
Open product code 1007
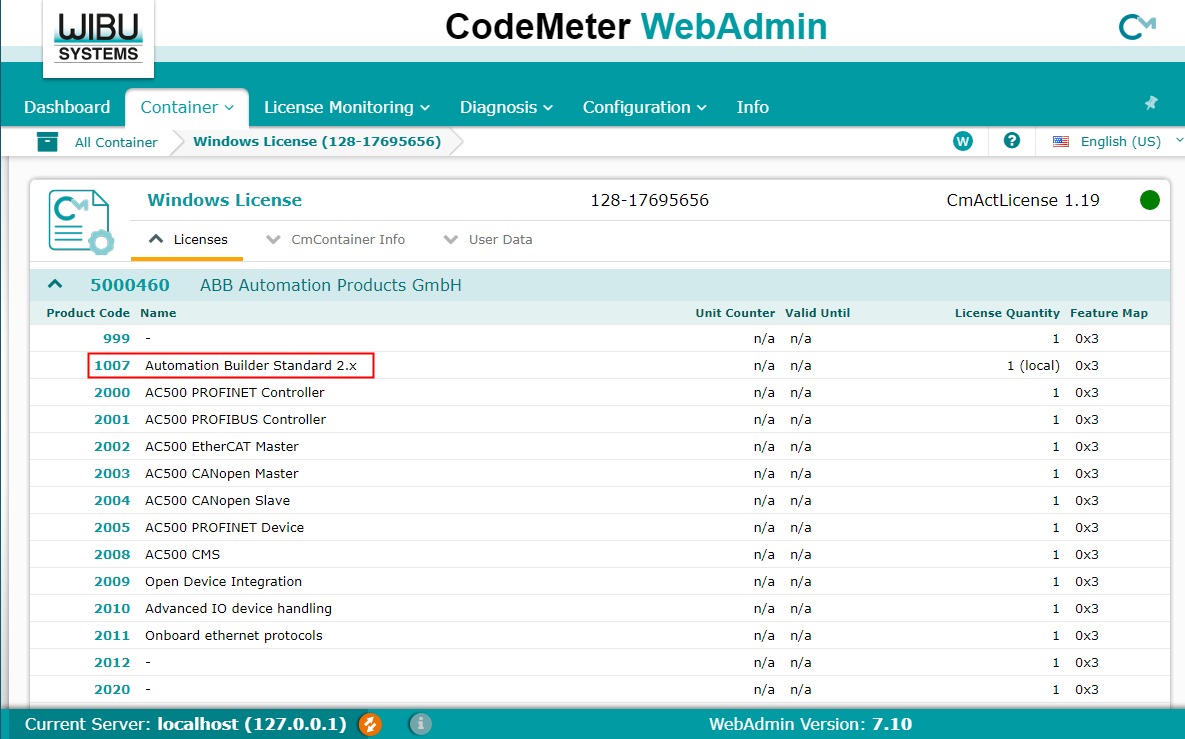pos(112,366)
